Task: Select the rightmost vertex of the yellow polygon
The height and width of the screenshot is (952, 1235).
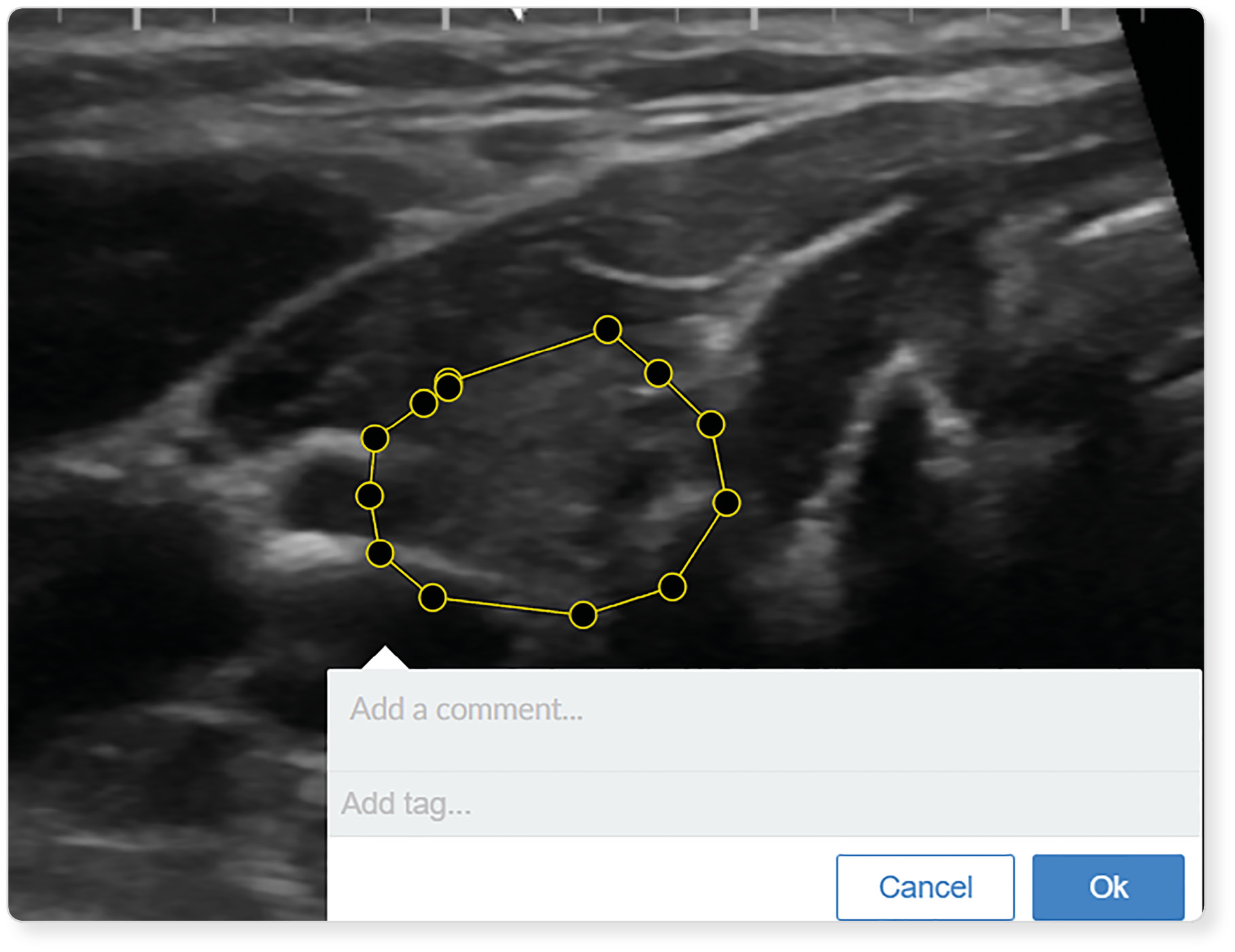Action: pos(727,503)
